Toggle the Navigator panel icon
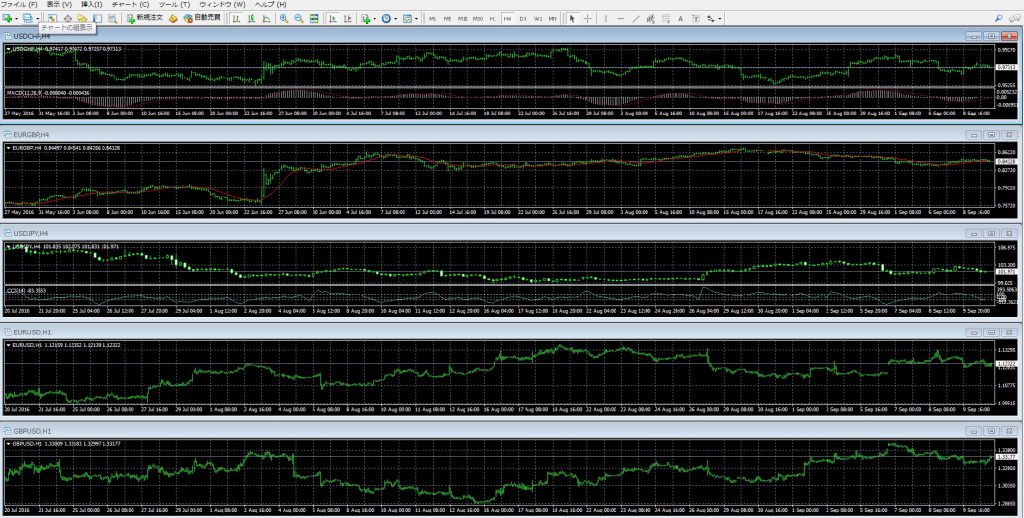This screenshot has height=518, width=1024. (x=82, y=18)
